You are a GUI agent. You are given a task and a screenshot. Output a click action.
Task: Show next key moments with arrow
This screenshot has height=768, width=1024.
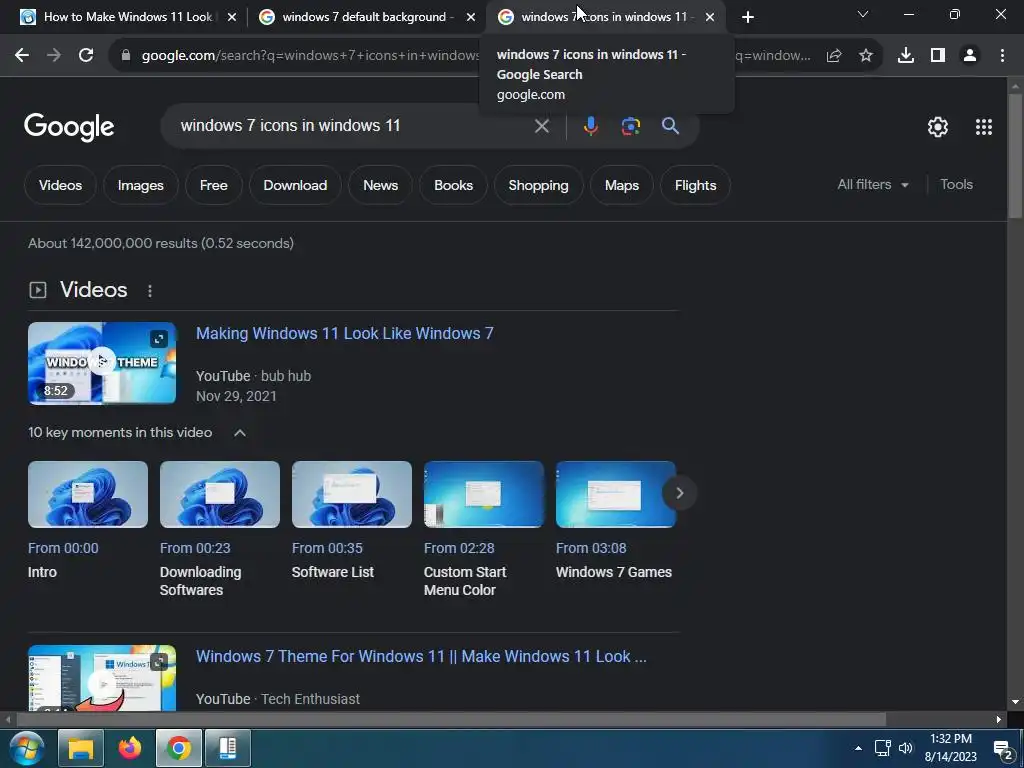click(x=679, y=493)
